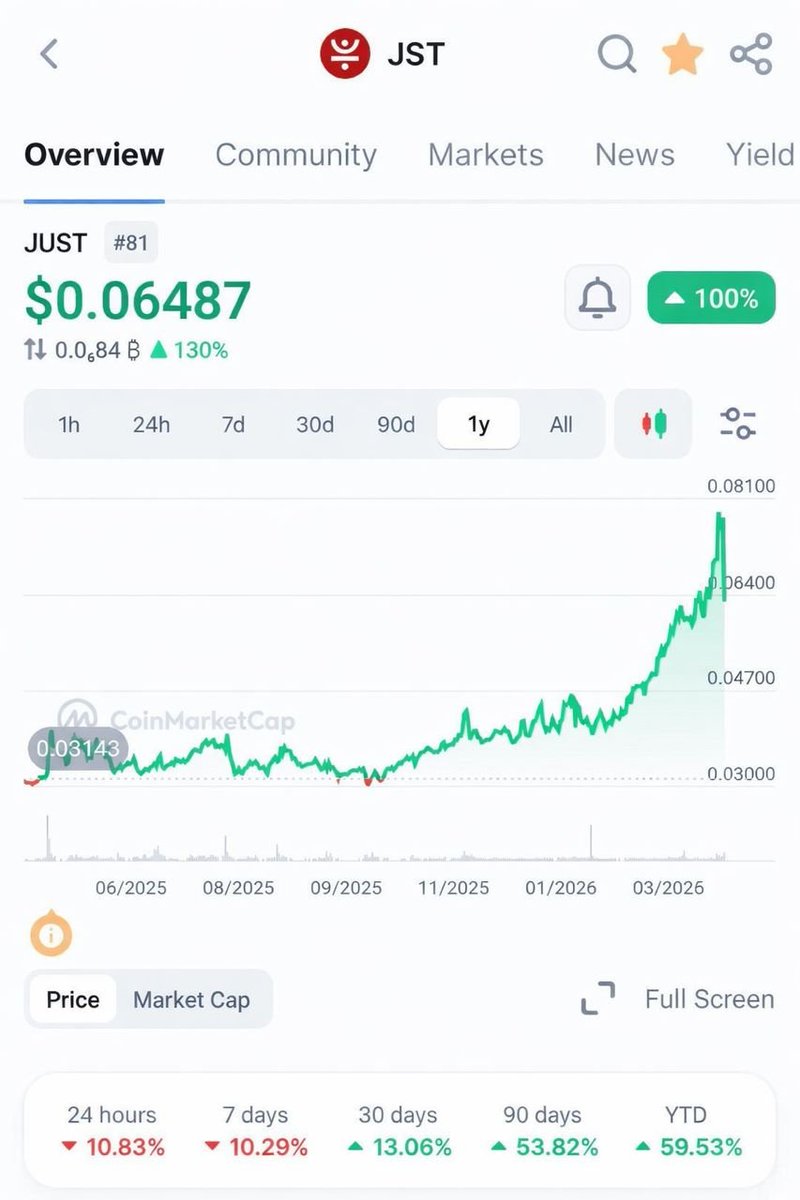
Task: Select the Price toggle option
Action: 73,1000
